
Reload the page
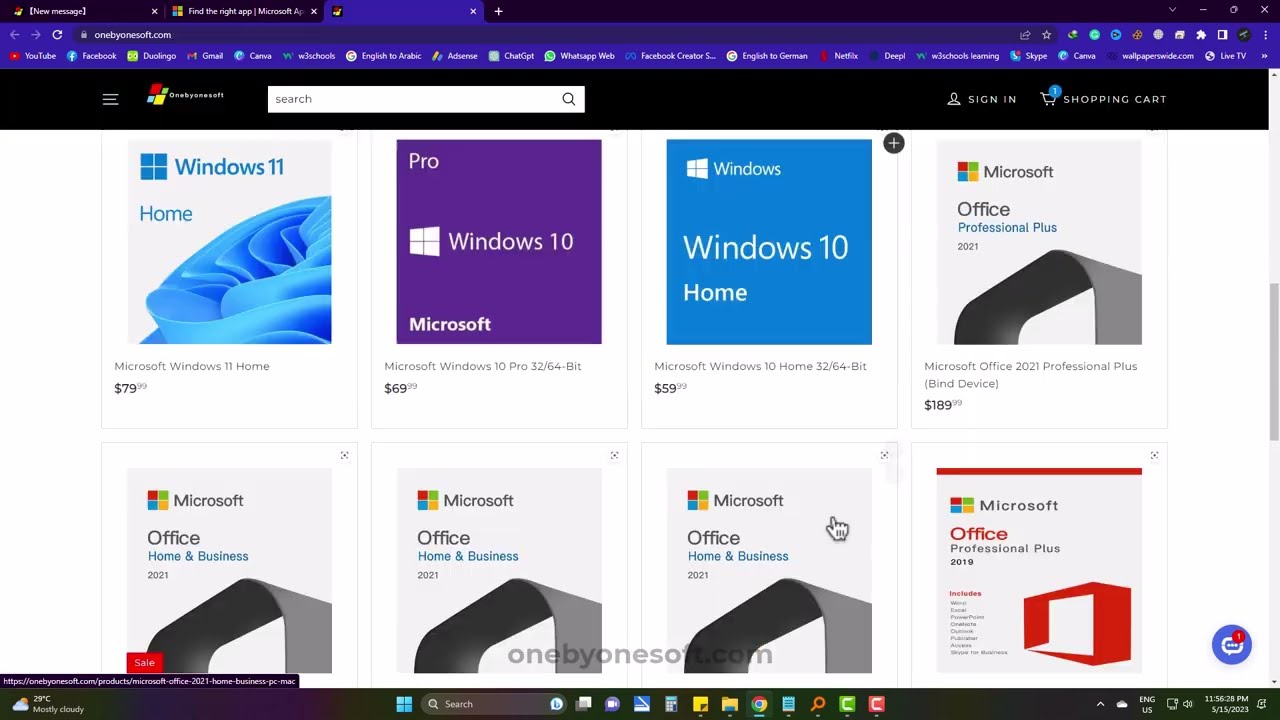coord(57,34)
